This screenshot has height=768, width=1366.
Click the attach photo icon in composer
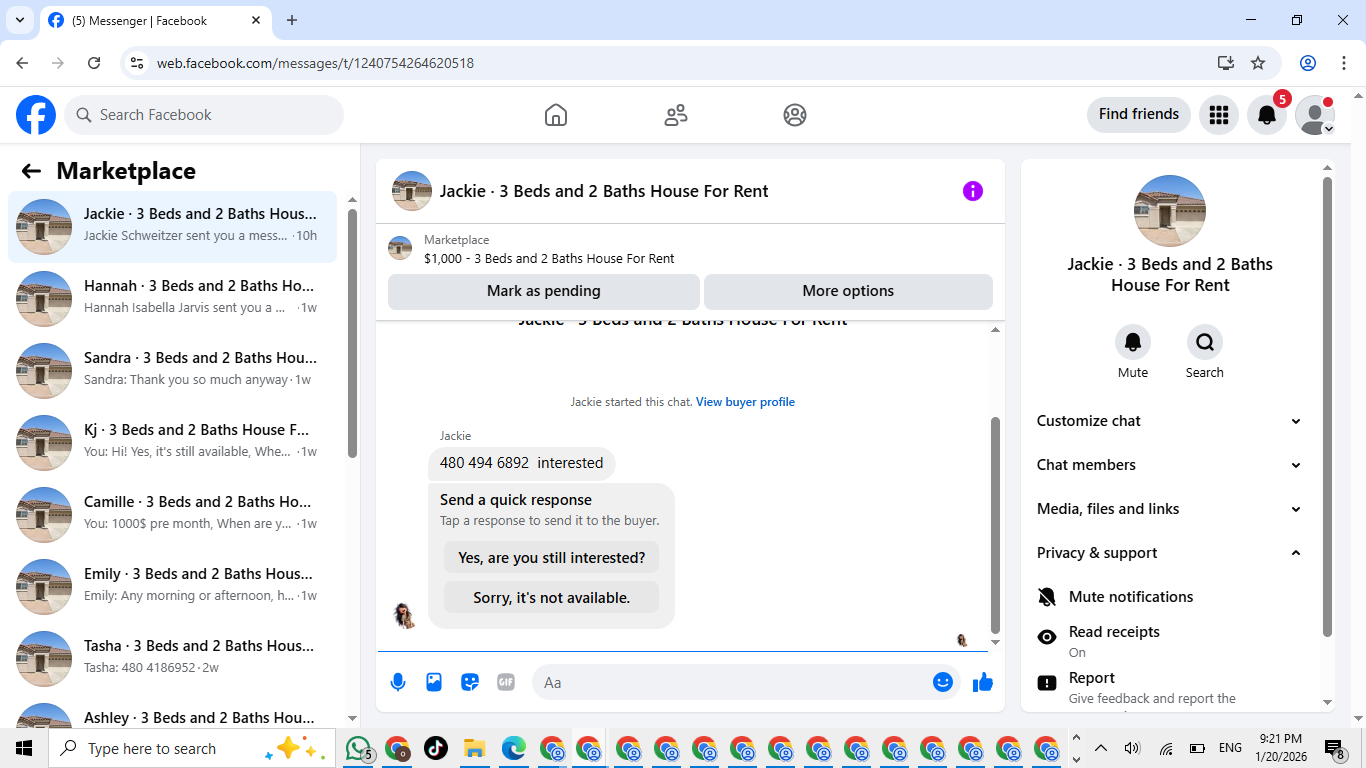point(434,682)
